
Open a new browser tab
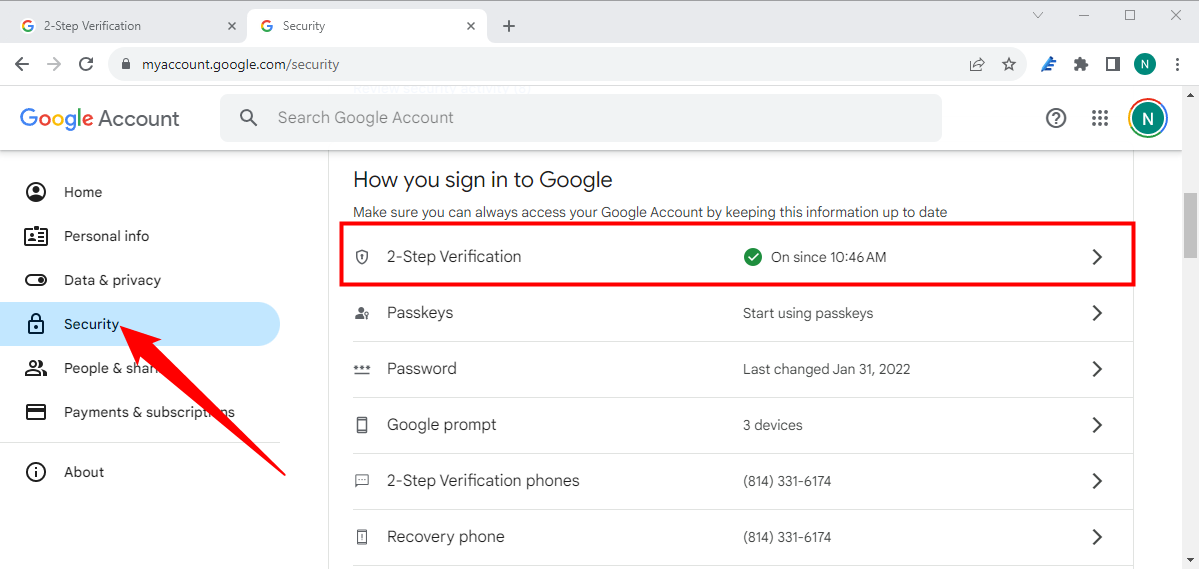(509, 26)
